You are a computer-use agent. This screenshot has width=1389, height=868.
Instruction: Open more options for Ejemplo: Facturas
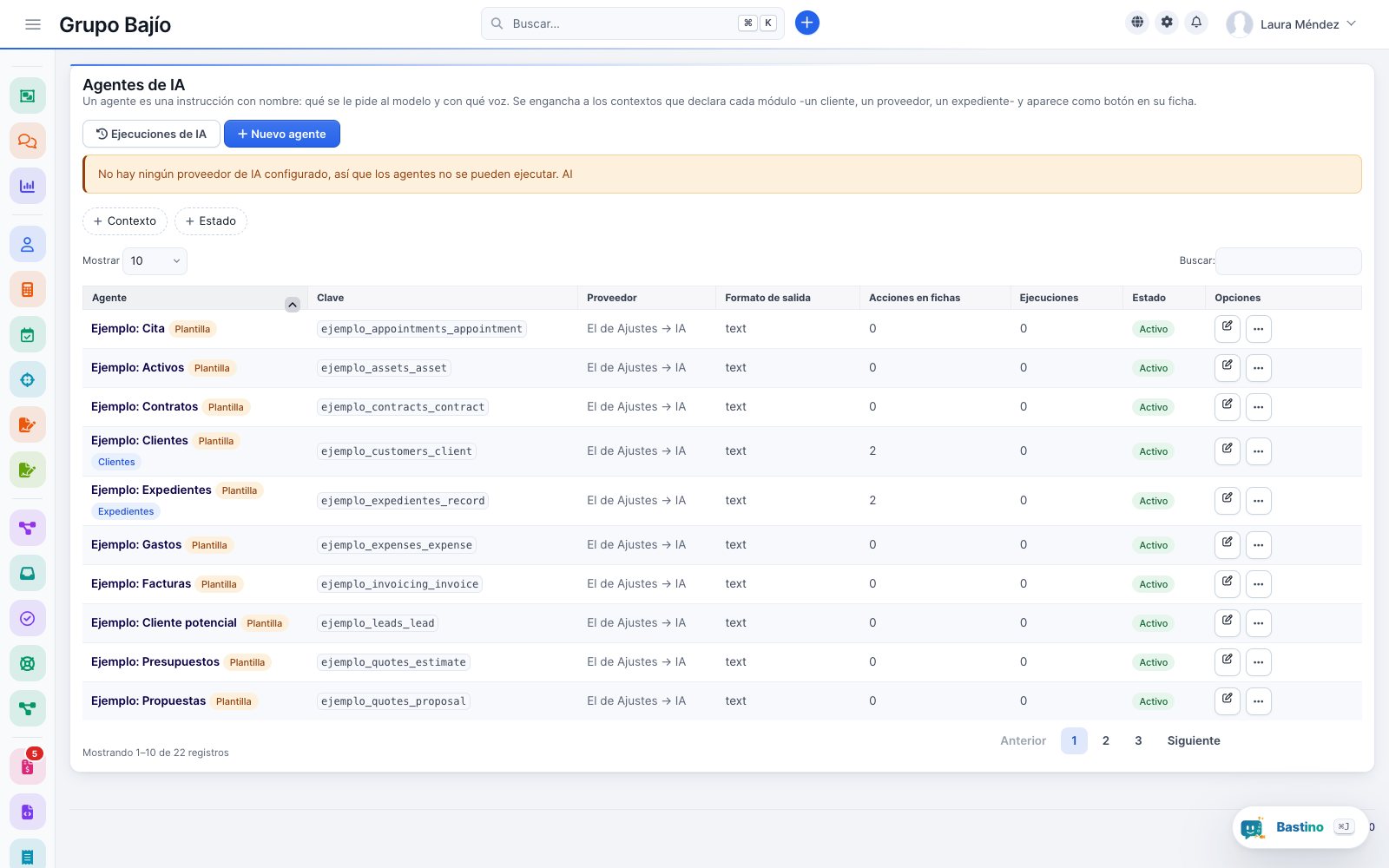1258,584
